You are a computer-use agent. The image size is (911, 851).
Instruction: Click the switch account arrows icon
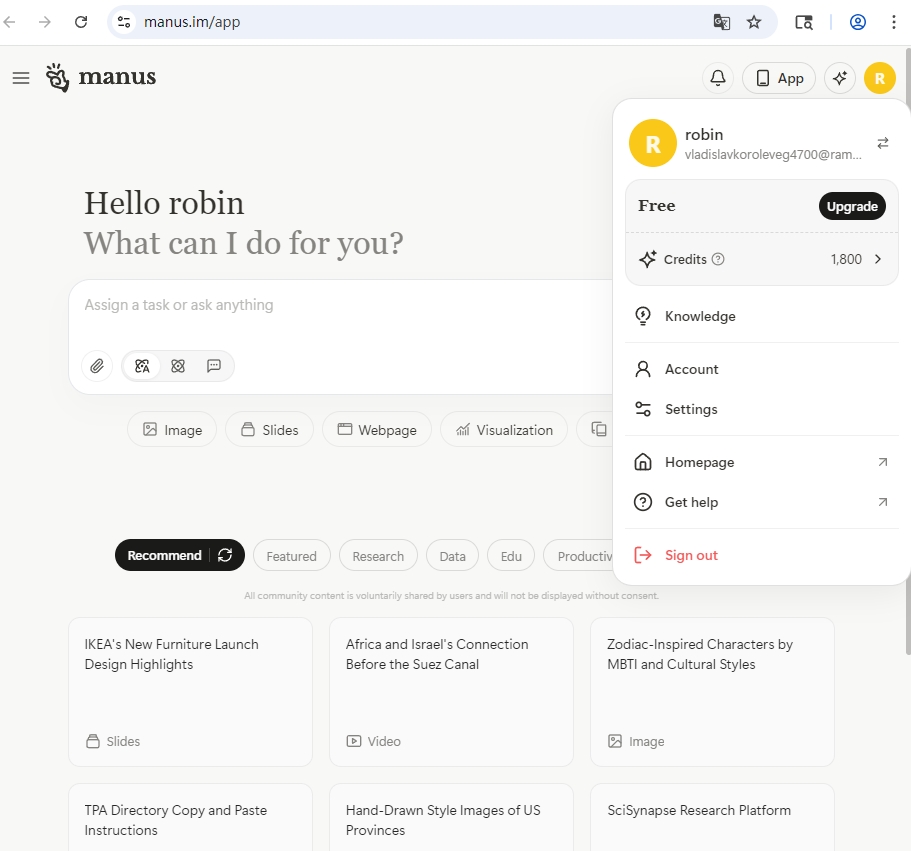(883, 143)
